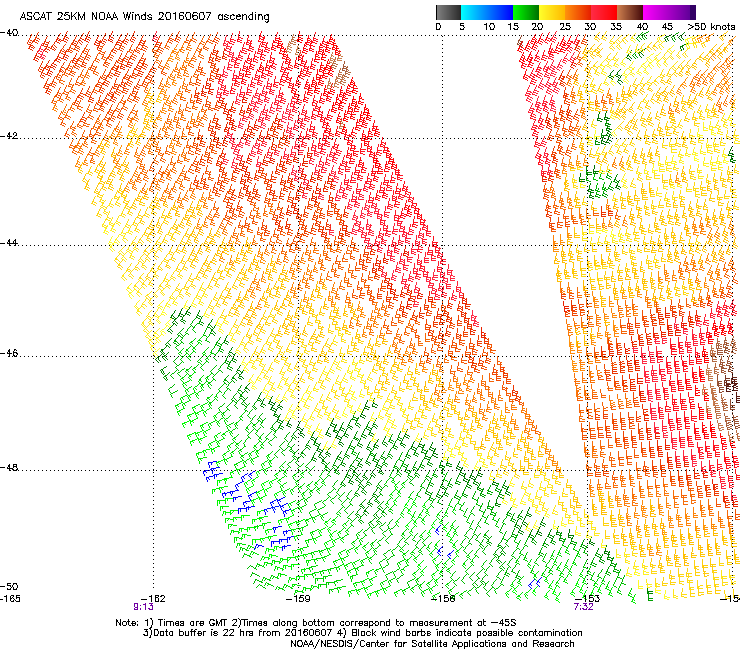
Task: Click the yellow 20-25 knots legend segment
Action: 552,12
